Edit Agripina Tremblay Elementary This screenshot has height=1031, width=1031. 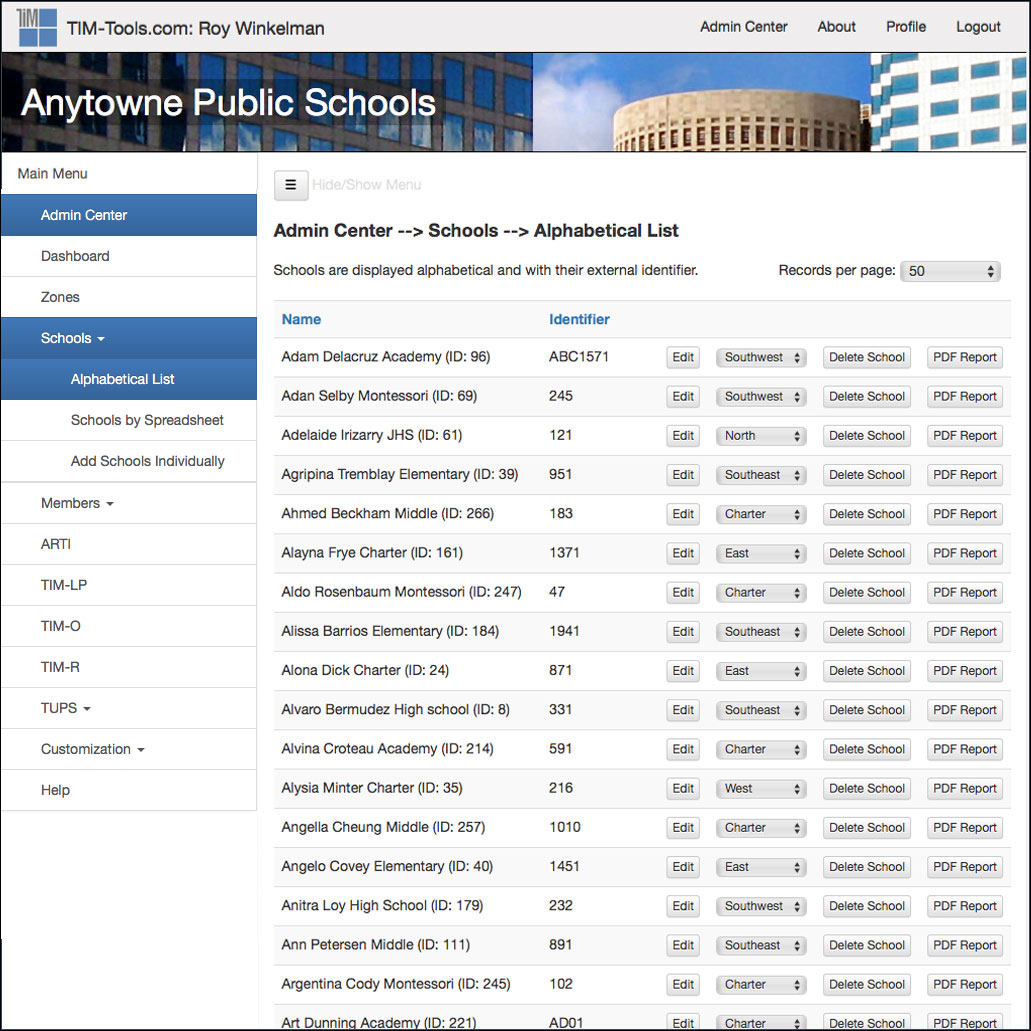tap(683, 475)
